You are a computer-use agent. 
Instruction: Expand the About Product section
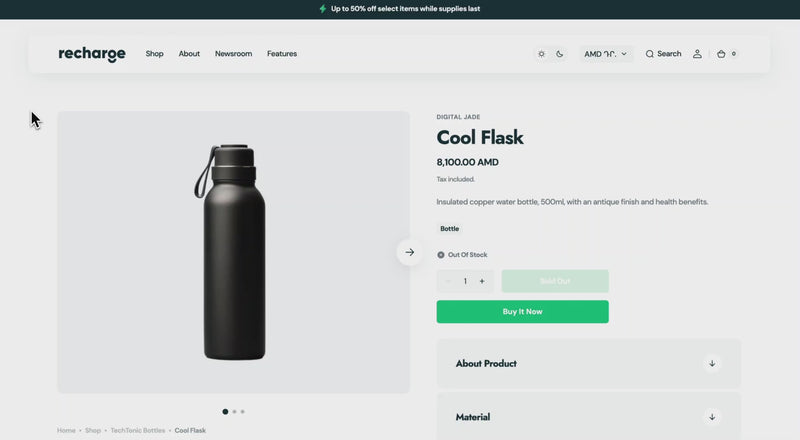pyautogui.click(x=589, y=363)
